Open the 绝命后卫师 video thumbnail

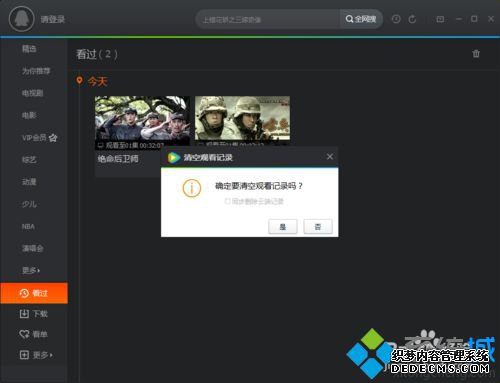142,123
